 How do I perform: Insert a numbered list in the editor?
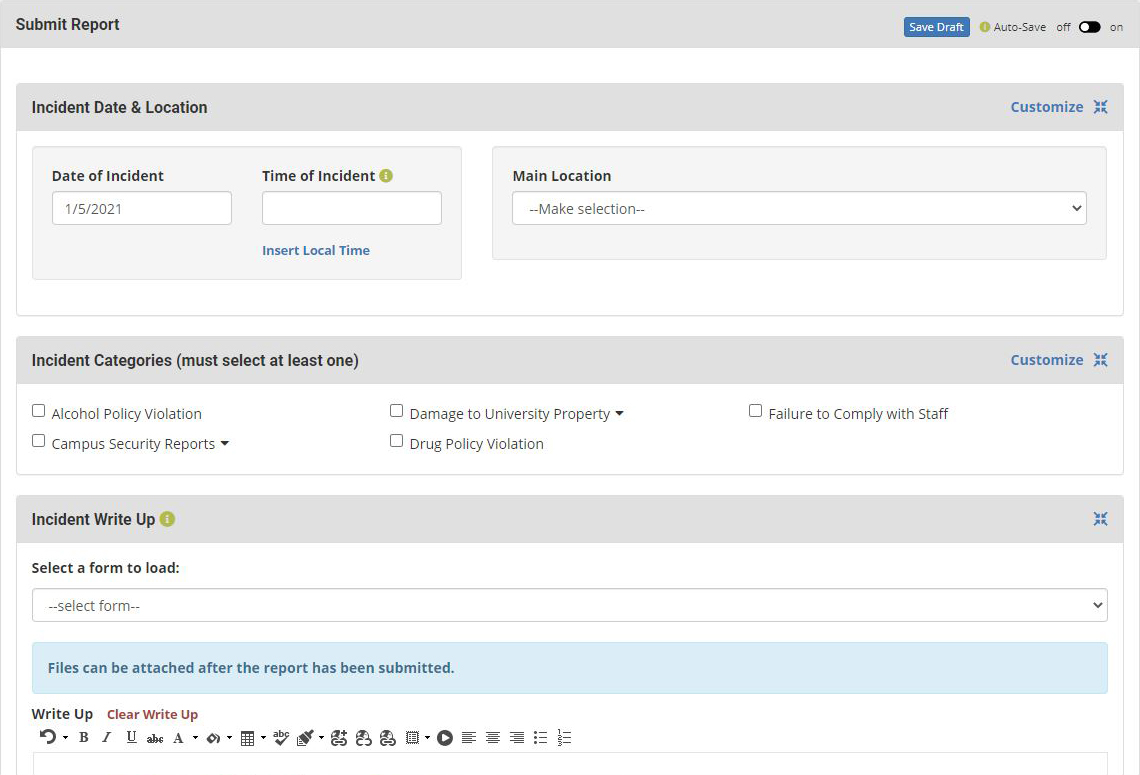[564, 737]
